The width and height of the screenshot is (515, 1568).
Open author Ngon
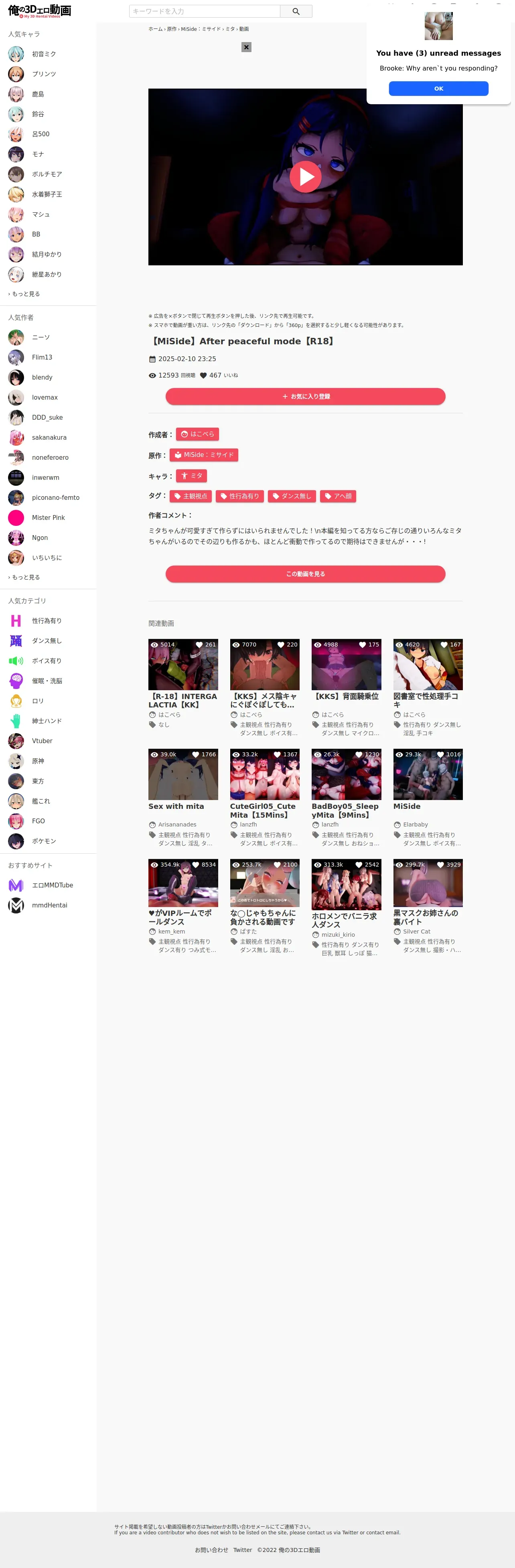pyautogui.click(x=40, y=538)
